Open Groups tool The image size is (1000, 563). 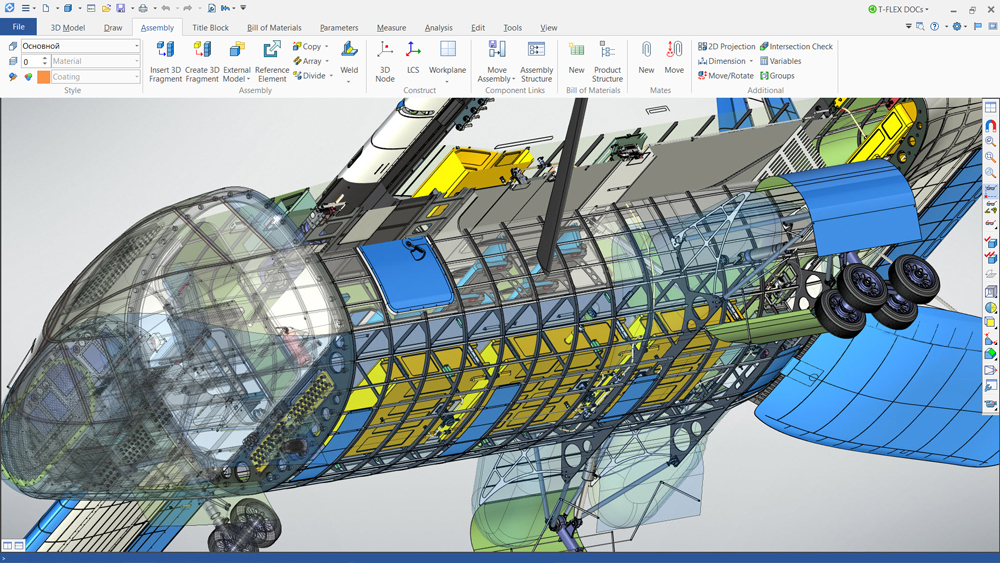[x=777, y=76]
